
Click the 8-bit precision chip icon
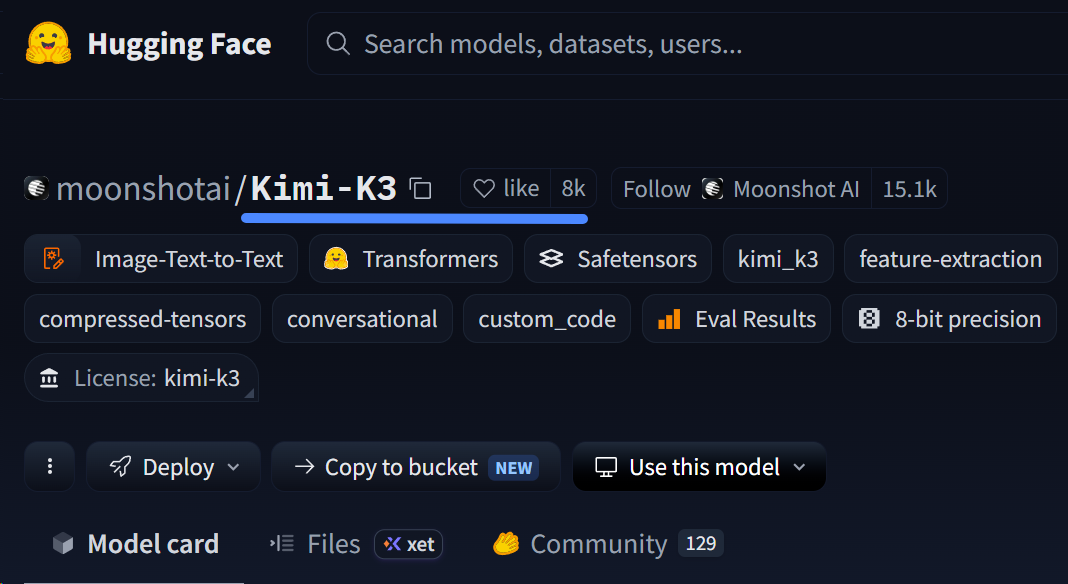[x=868, y=319]
